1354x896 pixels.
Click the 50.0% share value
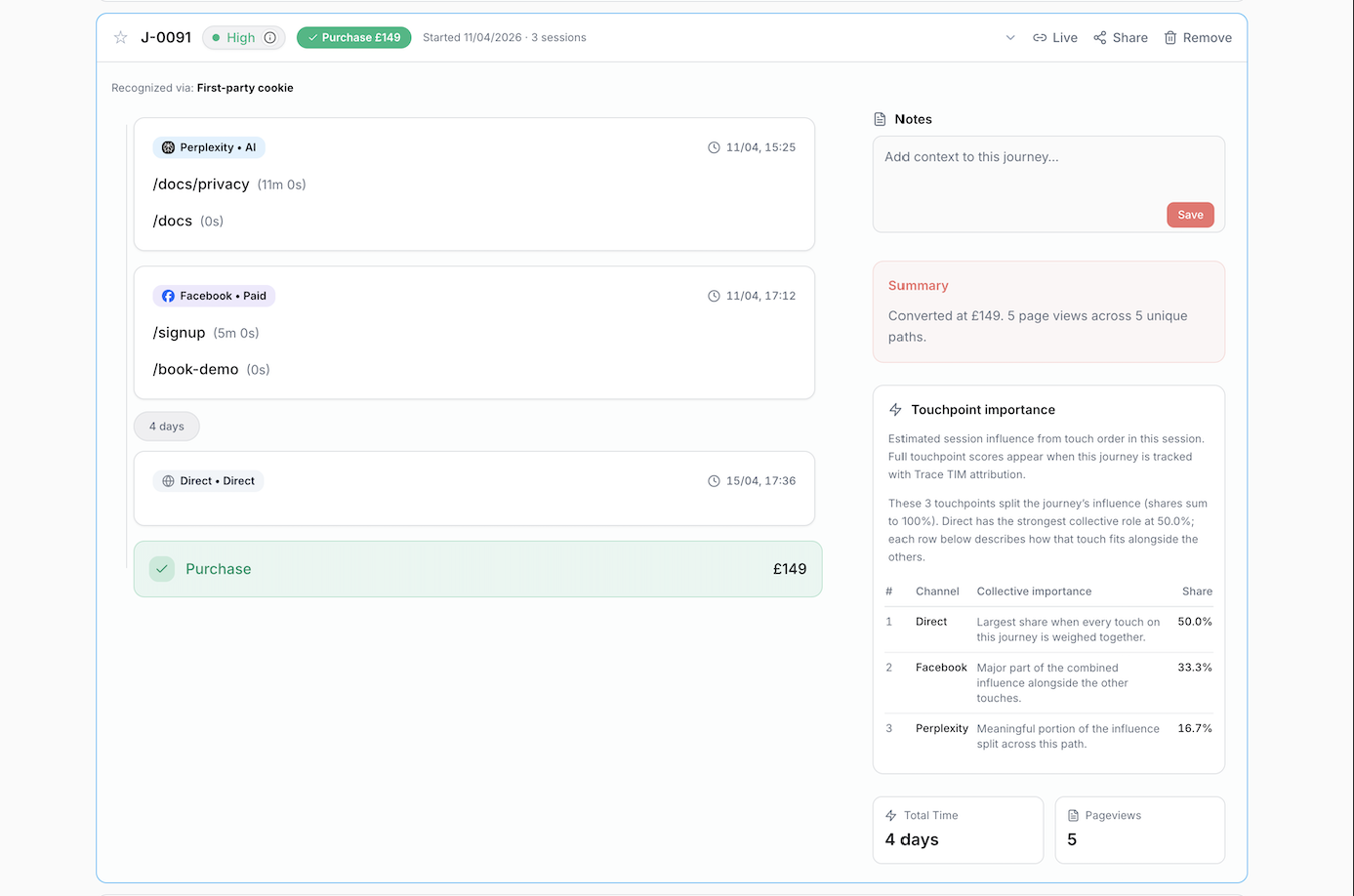pyautogui.click(x=1195, y=622)
